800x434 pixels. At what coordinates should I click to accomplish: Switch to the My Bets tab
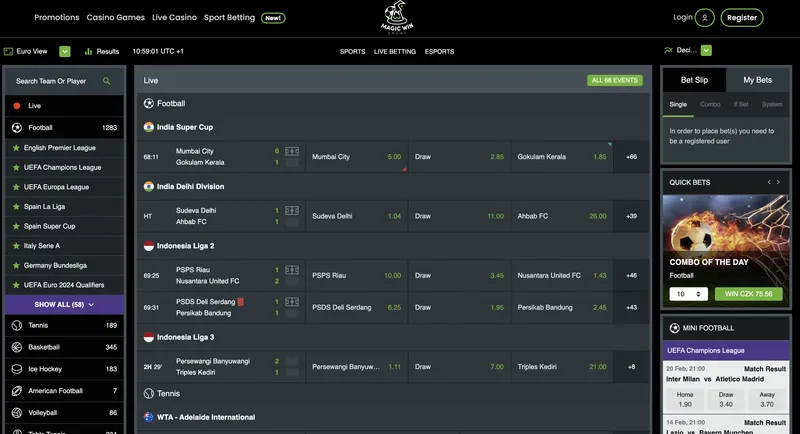757,80
